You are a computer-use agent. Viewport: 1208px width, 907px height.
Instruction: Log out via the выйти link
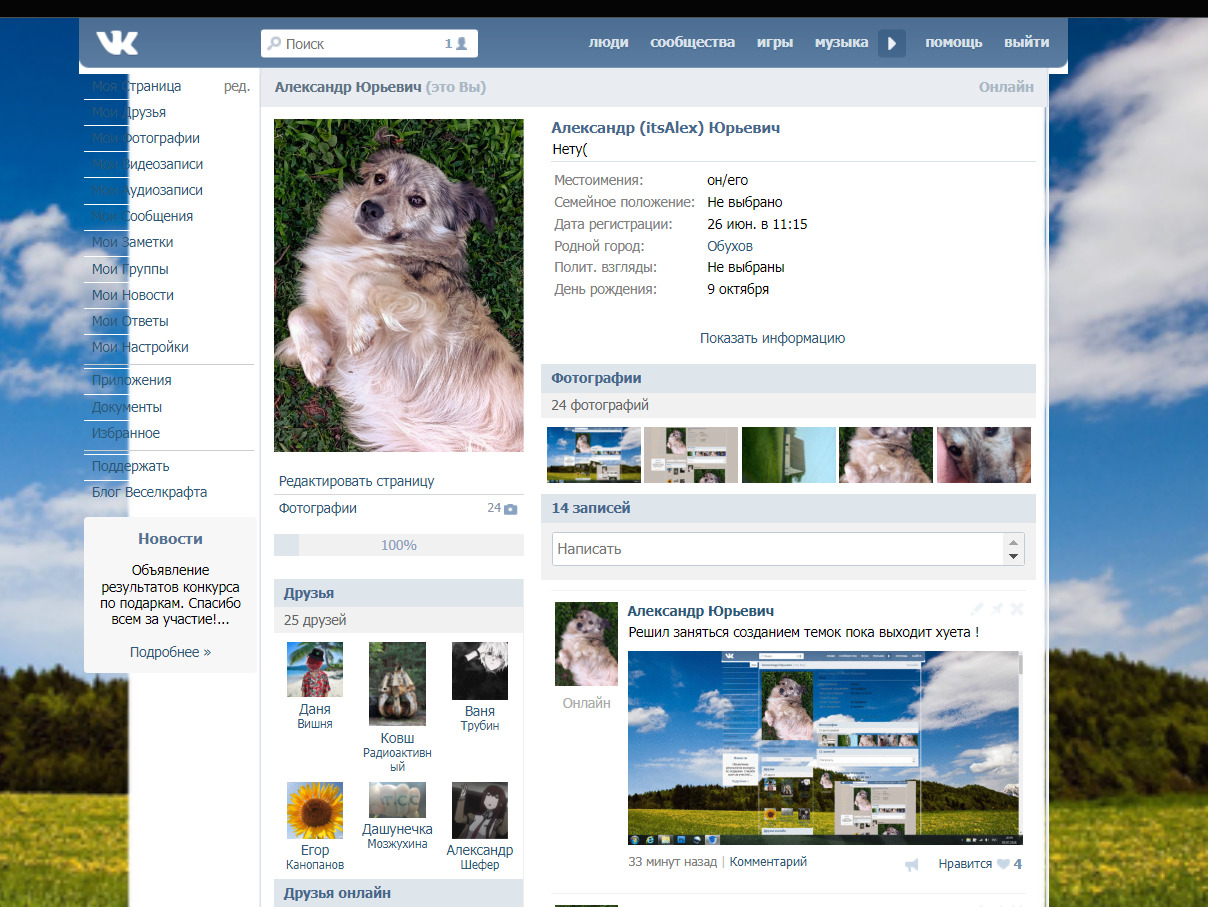click(x=1027, y=42)
